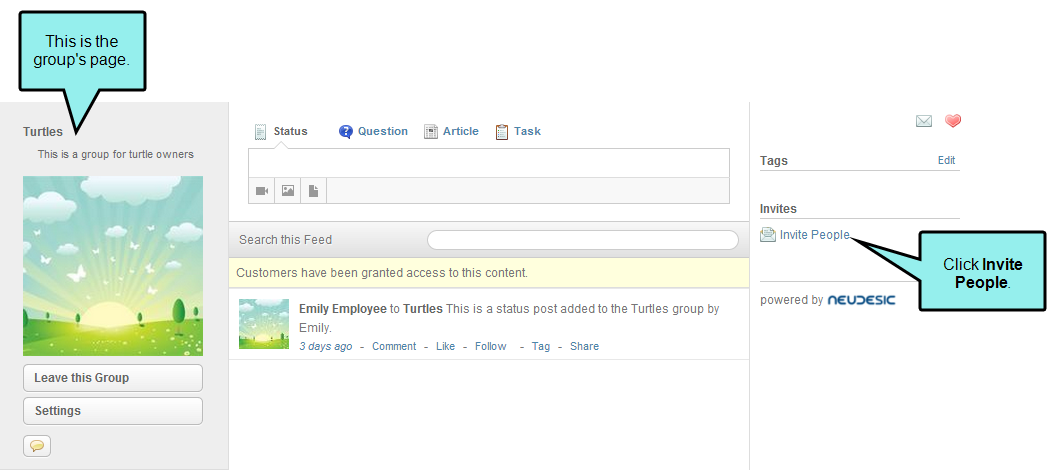Image resolution: width=1058 pixels, height=470 pixels.
Task: Click the Search this Feed field
Action: (583, 239)
